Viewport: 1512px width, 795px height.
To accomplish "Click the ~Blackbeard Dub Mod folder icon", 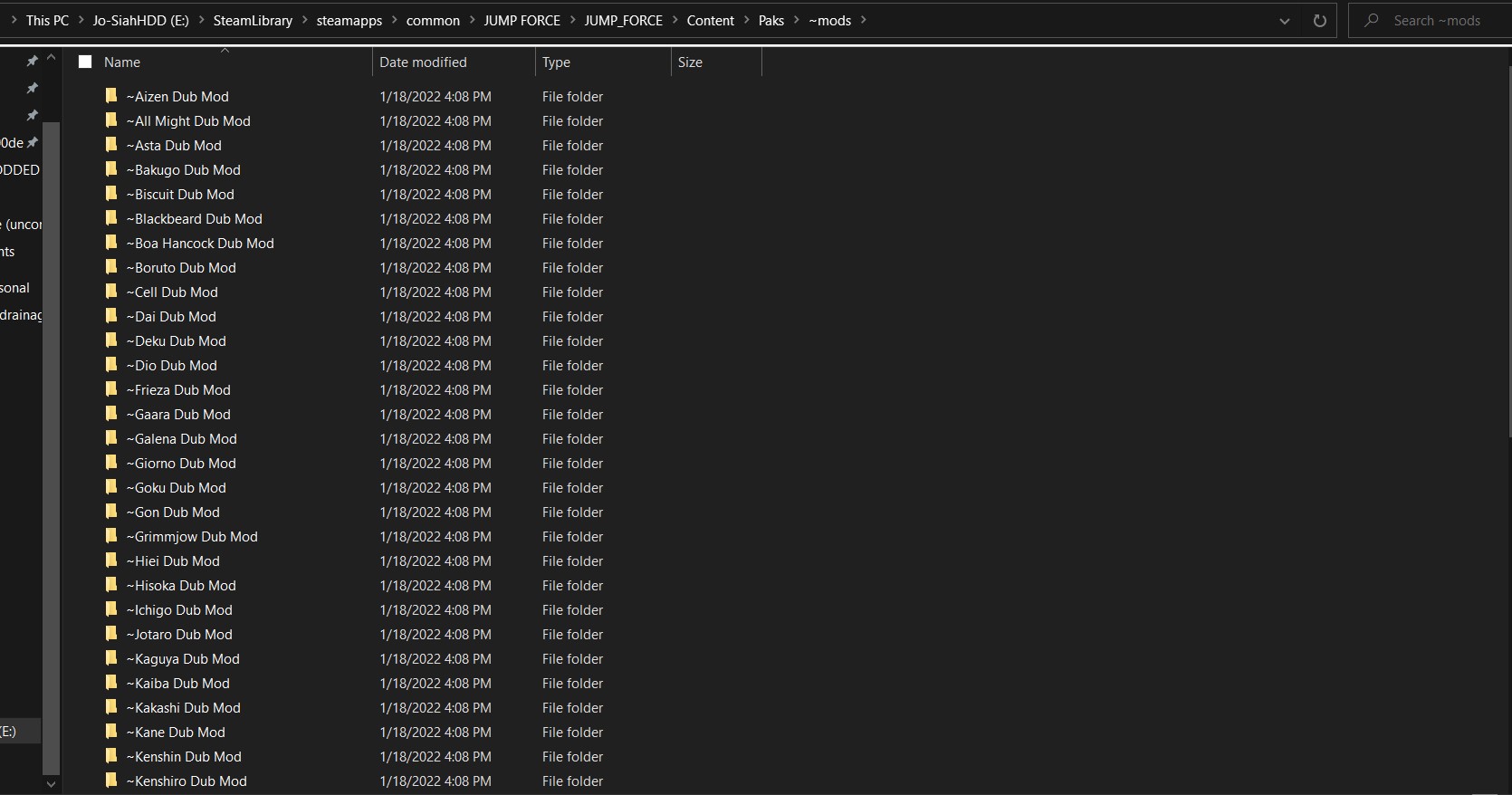I will click(111, 218).
